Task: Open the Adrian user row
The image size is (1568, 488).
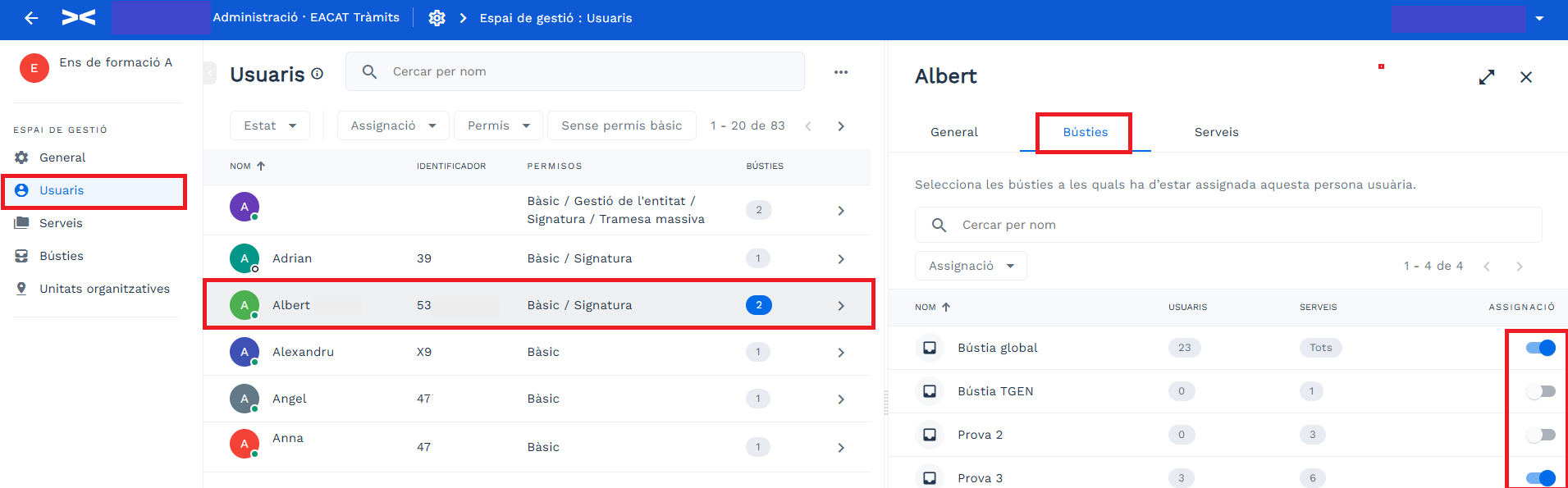Action: (537, 258)
